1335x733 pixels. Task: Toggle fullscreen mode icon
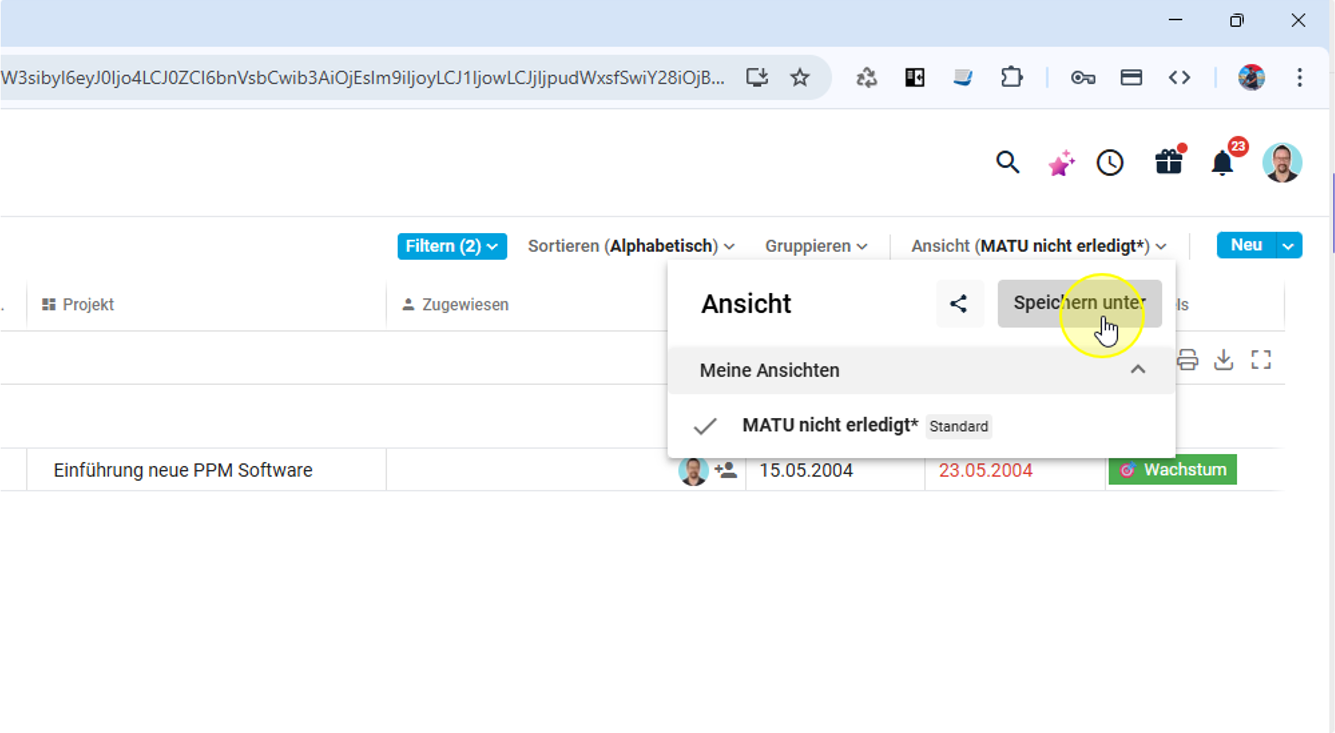[1261, 360]
